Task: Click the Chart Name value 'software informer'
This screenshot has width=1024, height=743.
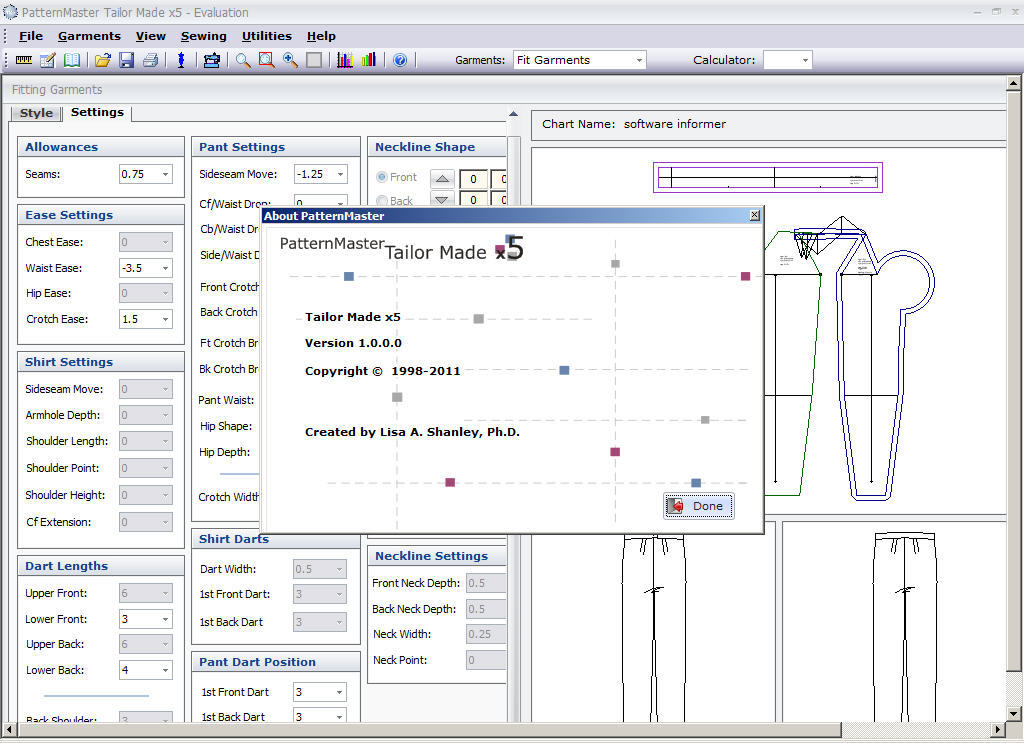Action: click(675, 124)
